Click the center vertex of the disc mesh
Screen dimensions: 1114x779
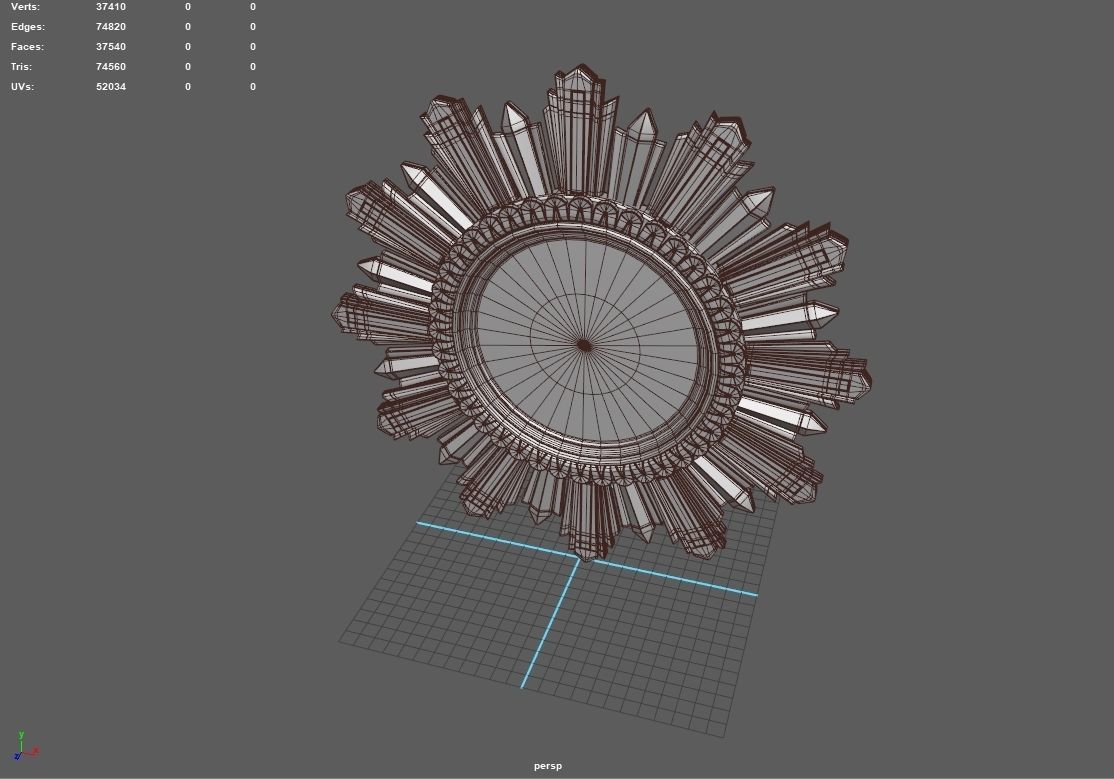[584, 345]
